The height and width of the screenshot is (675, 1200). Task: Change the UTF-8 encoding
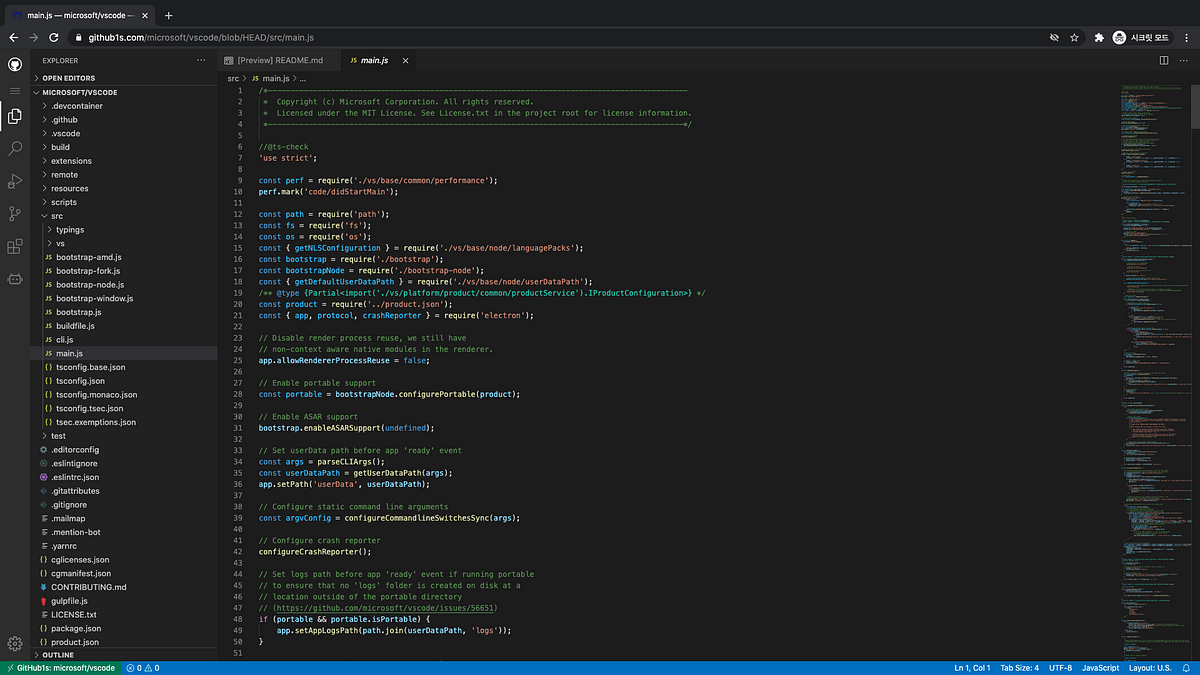1060,668
